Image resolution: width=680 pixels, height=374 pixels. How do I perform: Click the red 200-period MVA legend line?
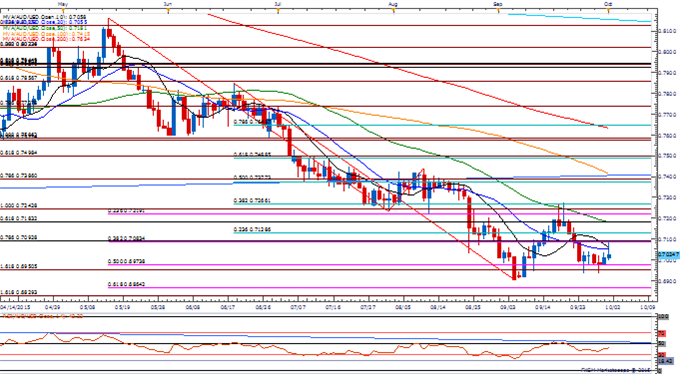pos(47,39)
